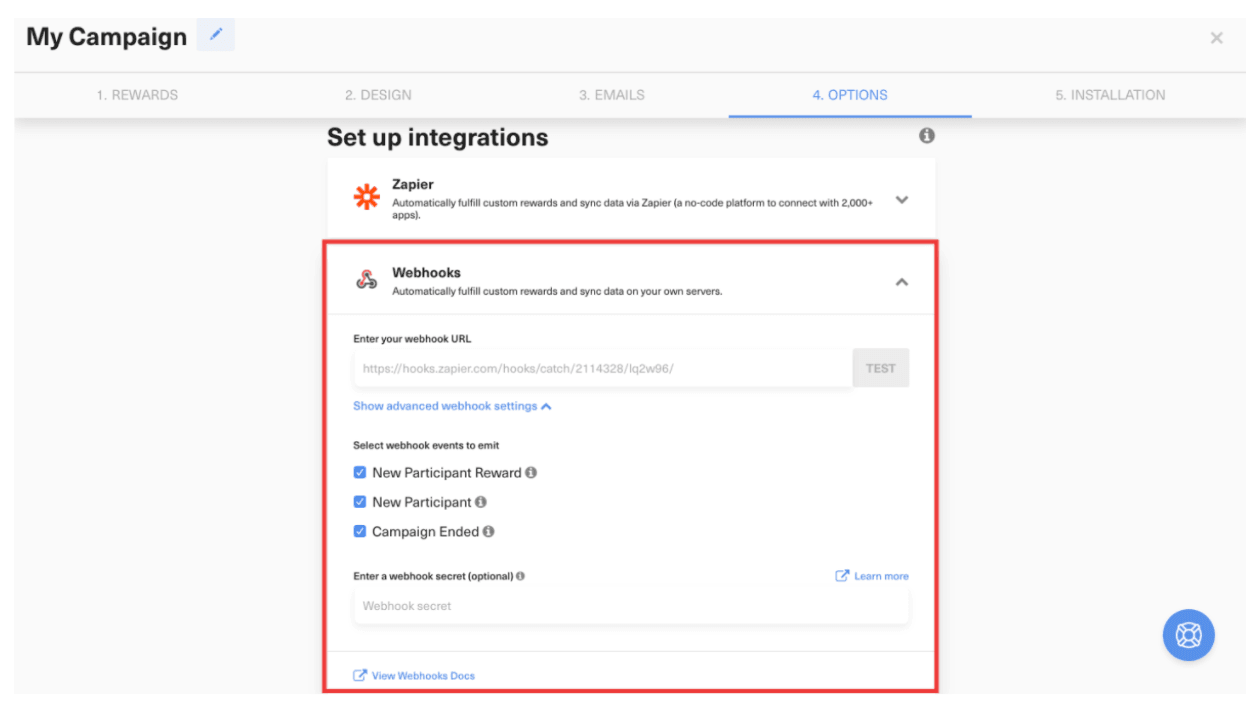Click the pencil icon to edit campaign name
Screen dimensions: 1246x701
[x=215, y=35]
